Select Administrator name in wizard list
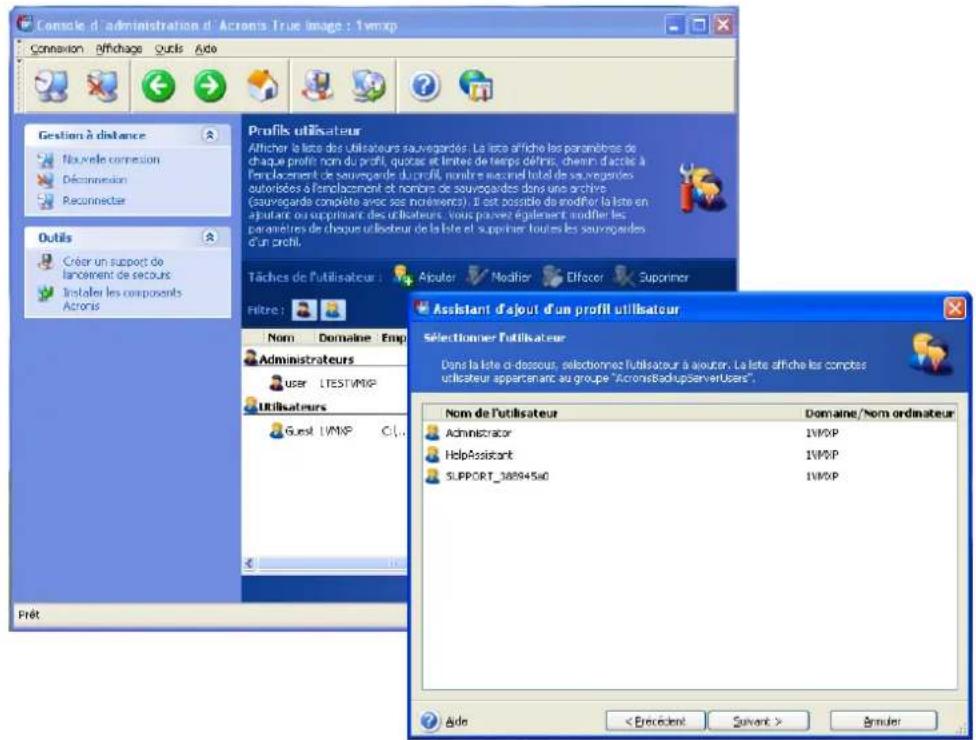The image size is (976, 740). coord(478,433)
